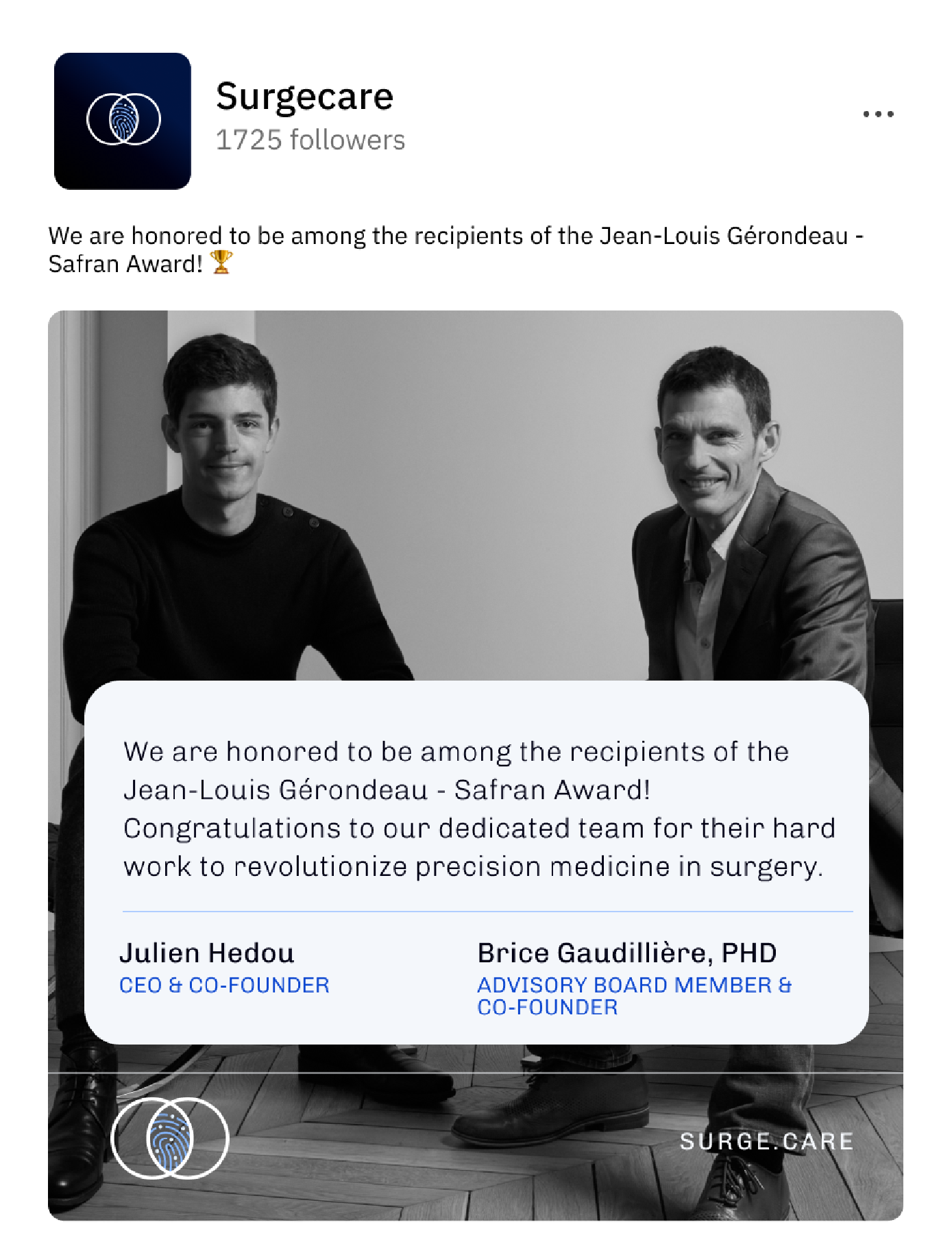Click the thin blue divider in the card
952x1257 pixels.
coord(487,912)
